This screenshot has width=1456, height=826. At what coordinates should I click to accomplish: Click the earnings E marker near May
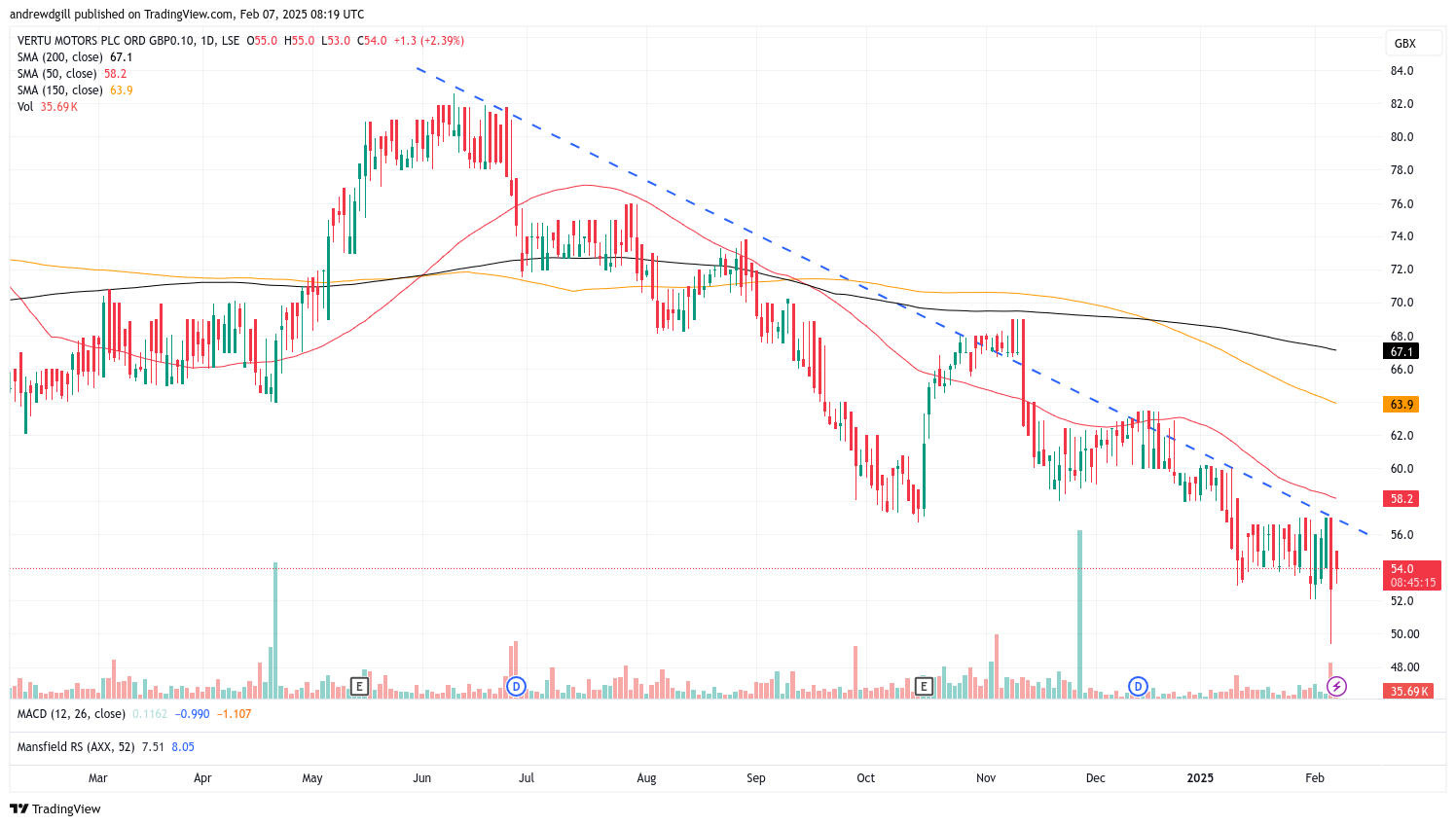click(359, 686)
